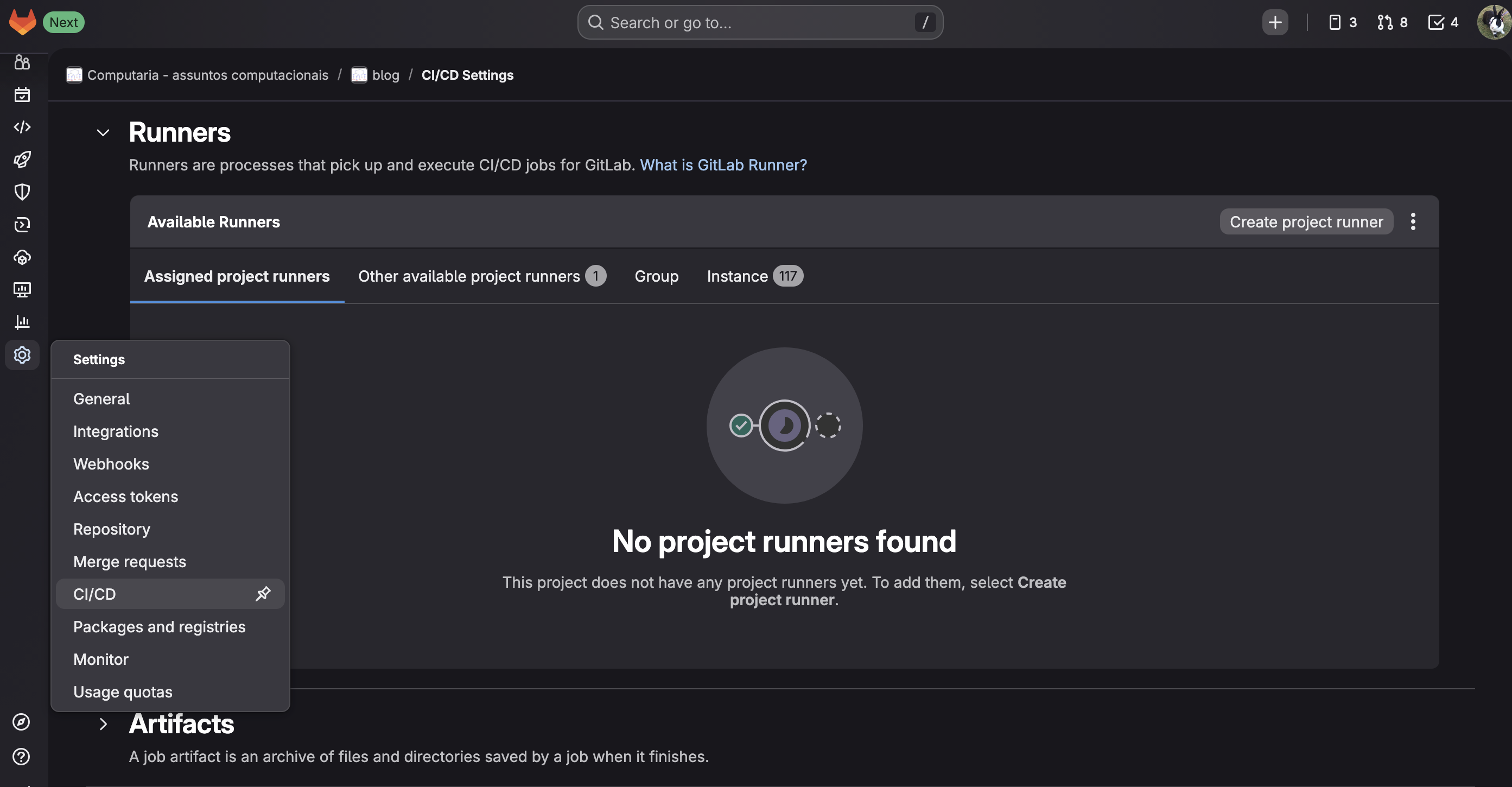1512x787 pixels.
Task: Collapse the Runners section
Action: 103,132
